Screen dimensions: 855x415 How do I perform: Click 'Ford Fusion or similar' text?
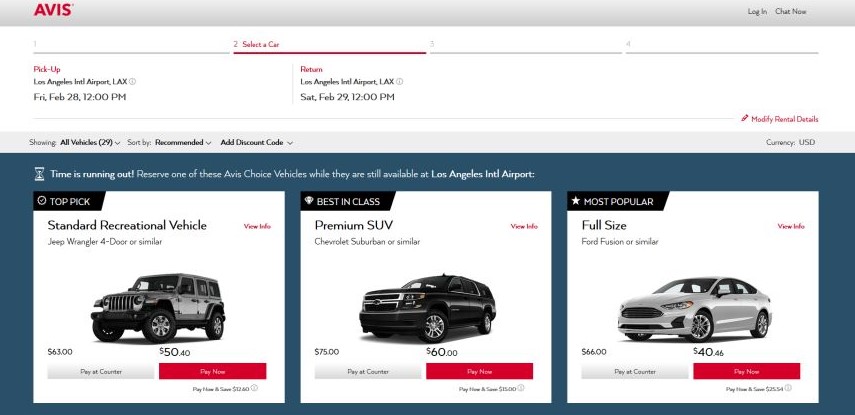point(619,242)
